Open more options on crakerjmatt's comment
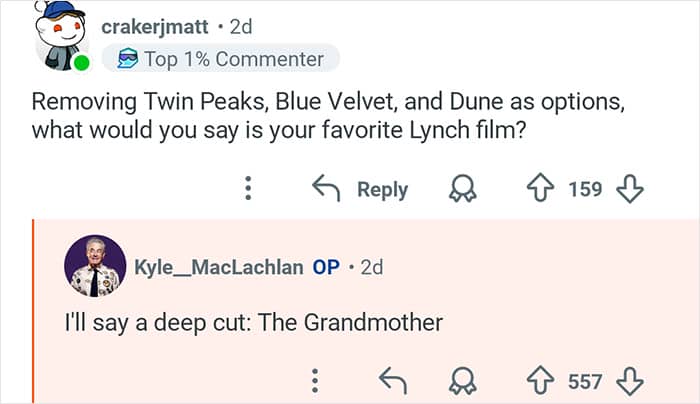700x404 pixels. tap(251, 189)
